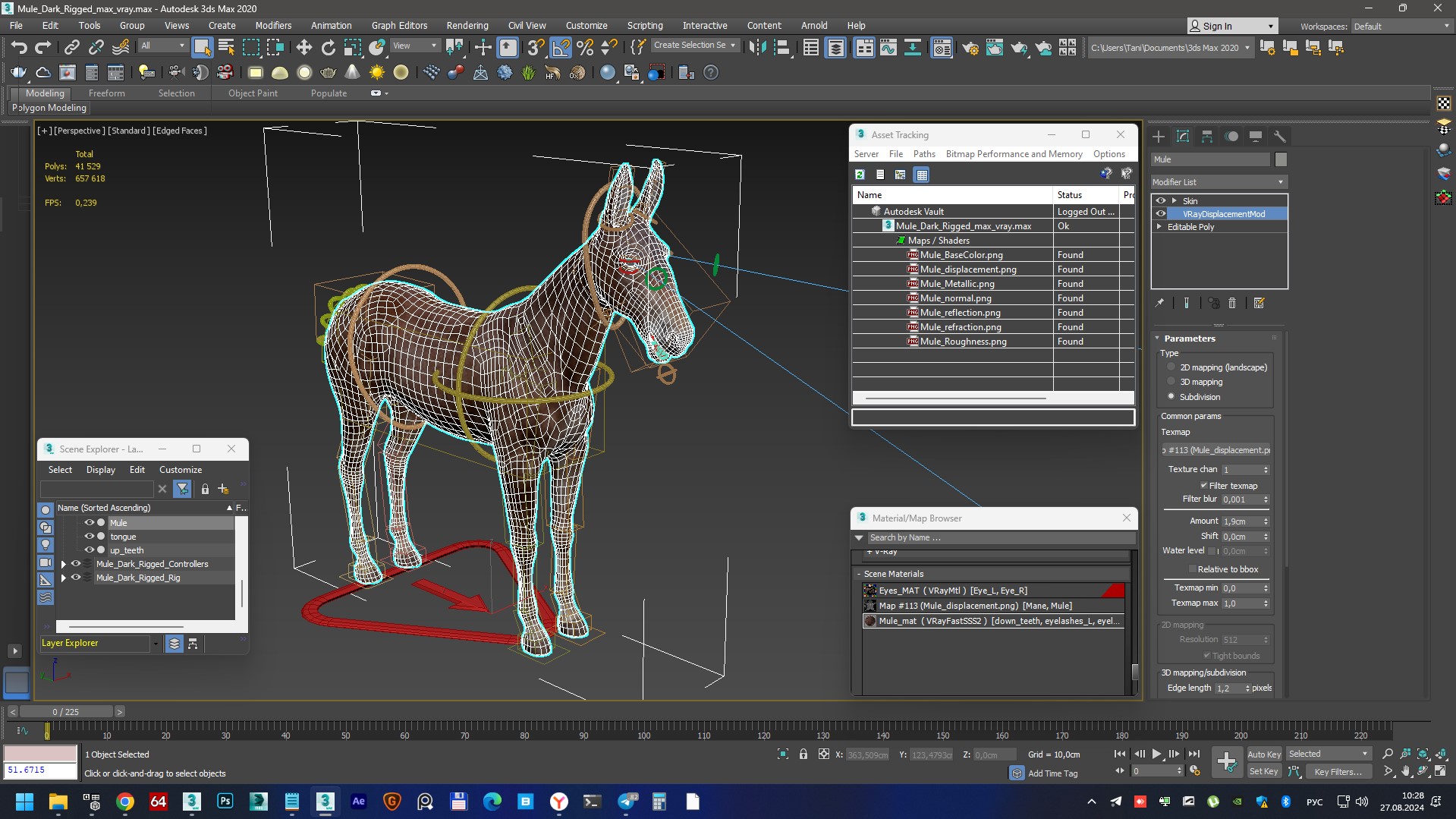This screenshot has width=1456, height=819.
Task: Open Chrome from Windows taskbar
Action: [x=125, y=801]
